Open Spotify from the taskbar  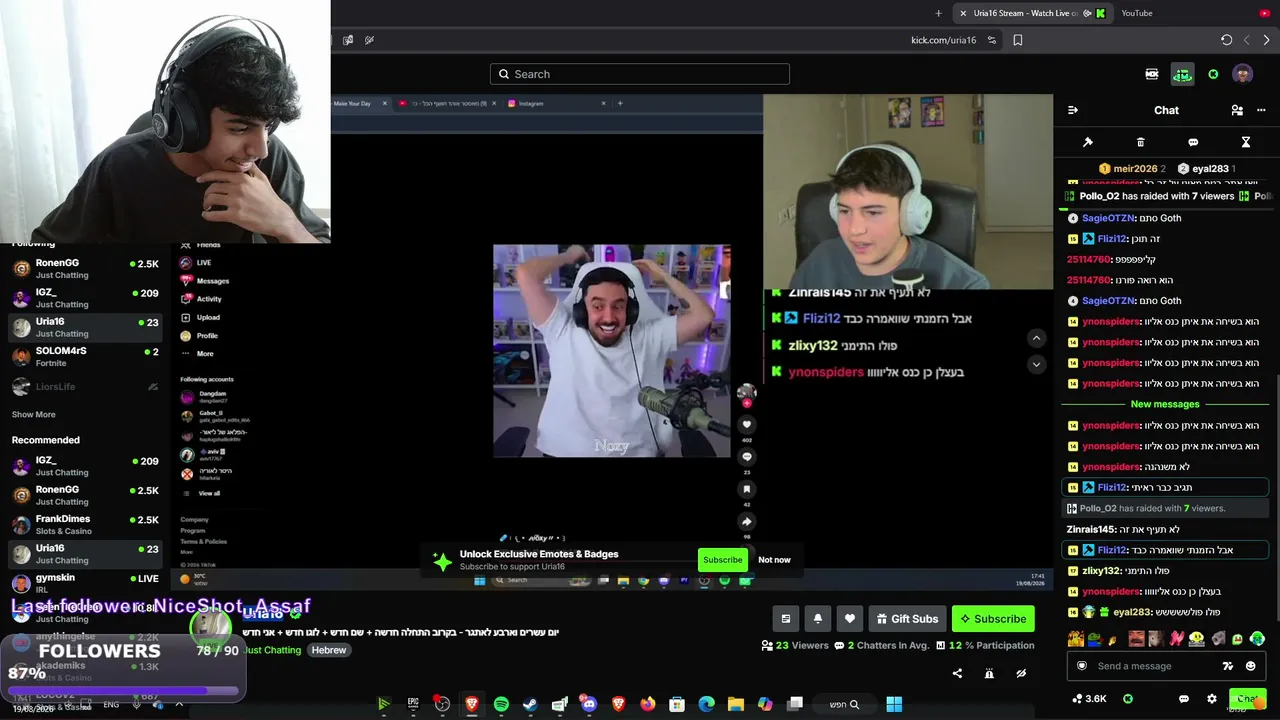(501, 704)
